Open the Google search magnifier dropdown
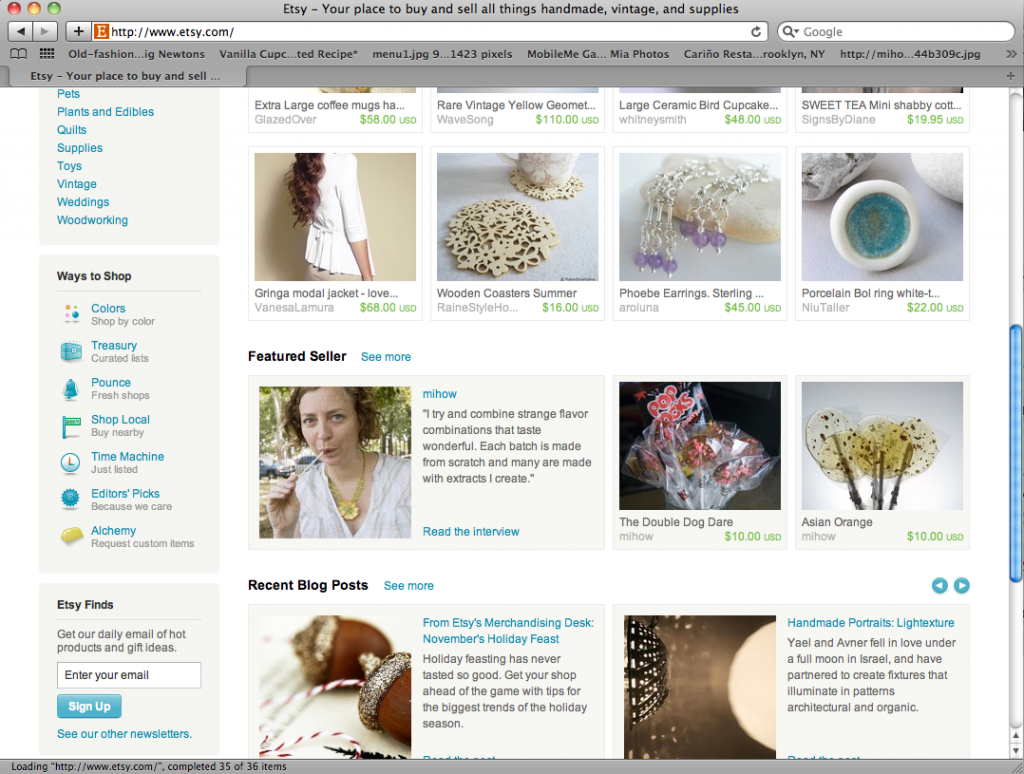The width and height of the screenshot is (1024, 774). pyautogui.click(x=790, y=31)
